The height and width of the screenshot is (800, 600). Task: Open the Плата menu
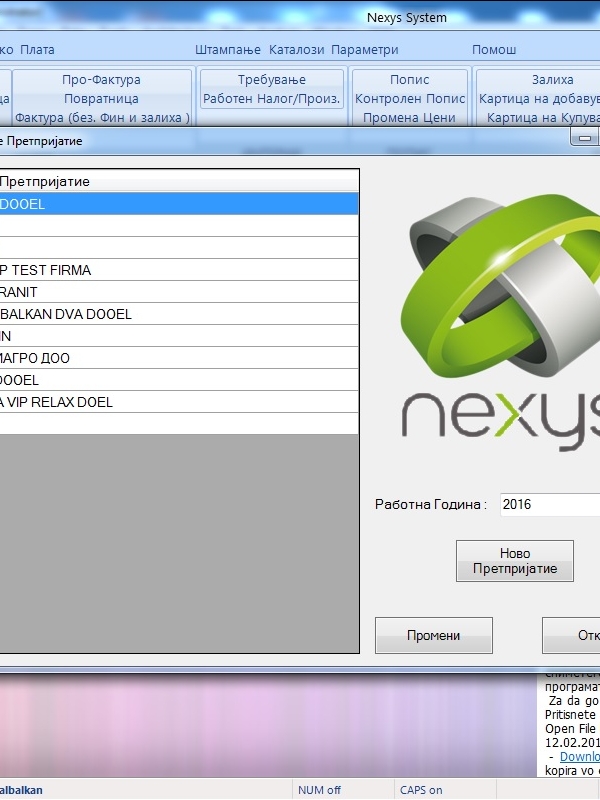click(38, 49)
